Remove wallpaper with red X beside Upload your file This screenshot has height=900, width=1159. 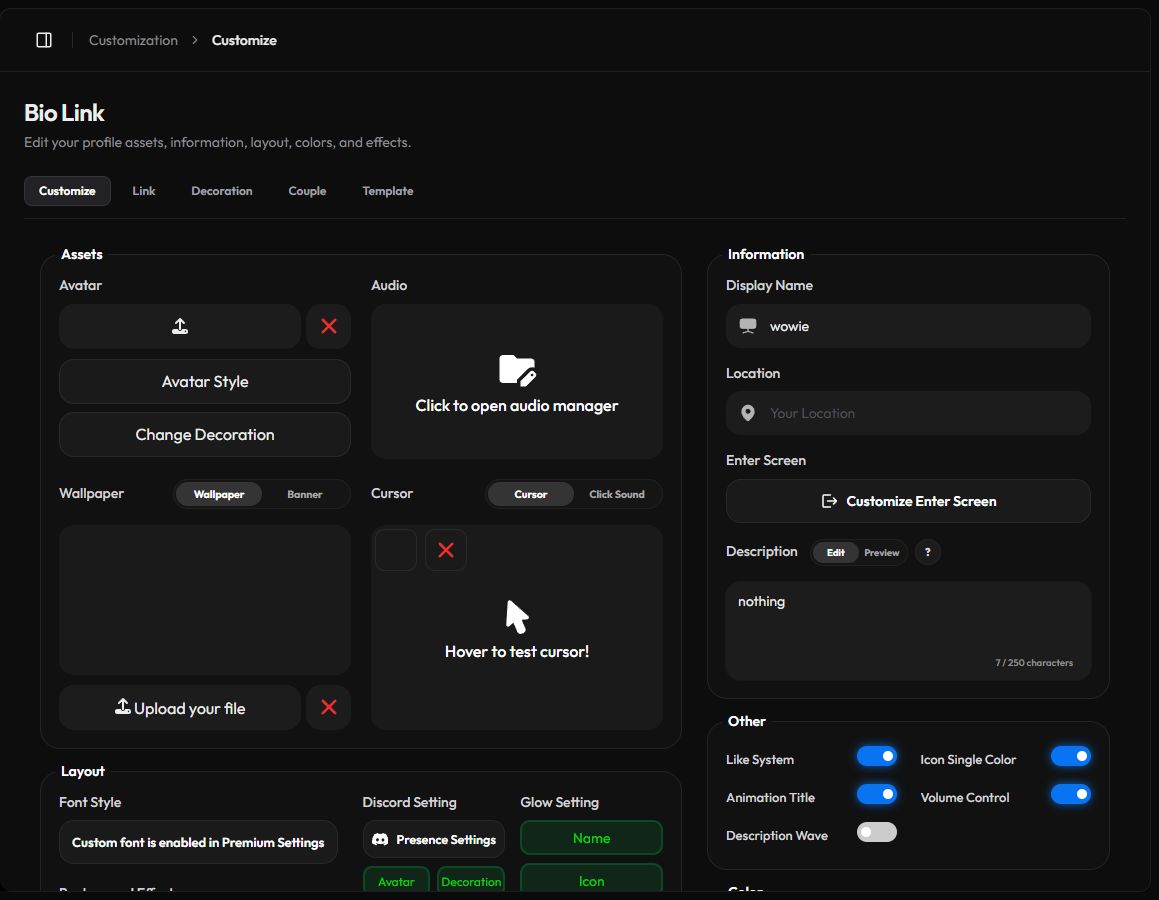click(329, 707)
